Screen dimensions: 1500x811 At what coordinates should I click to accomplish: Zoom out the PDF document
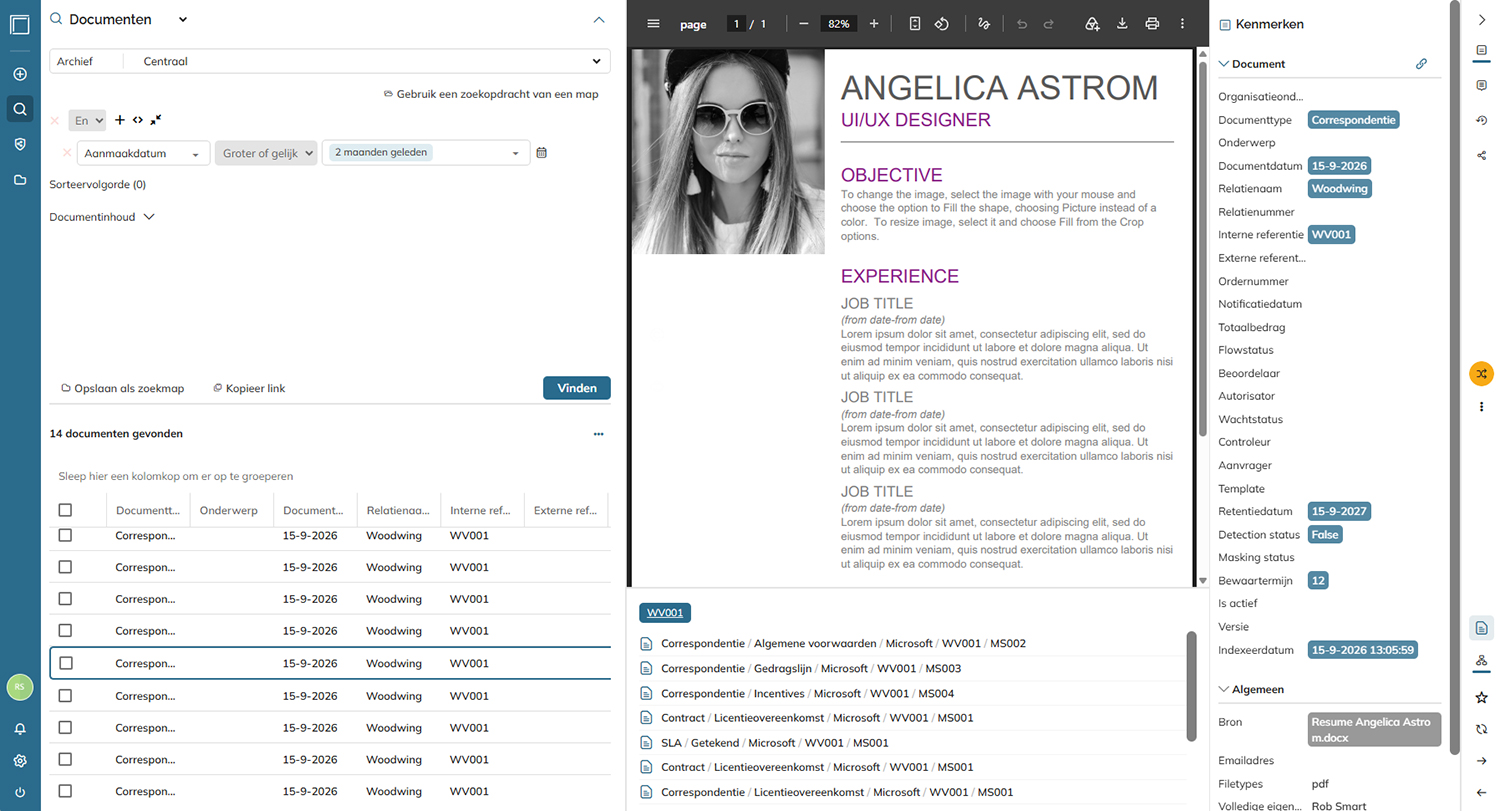pyautogui.click(x=804, y=23)
